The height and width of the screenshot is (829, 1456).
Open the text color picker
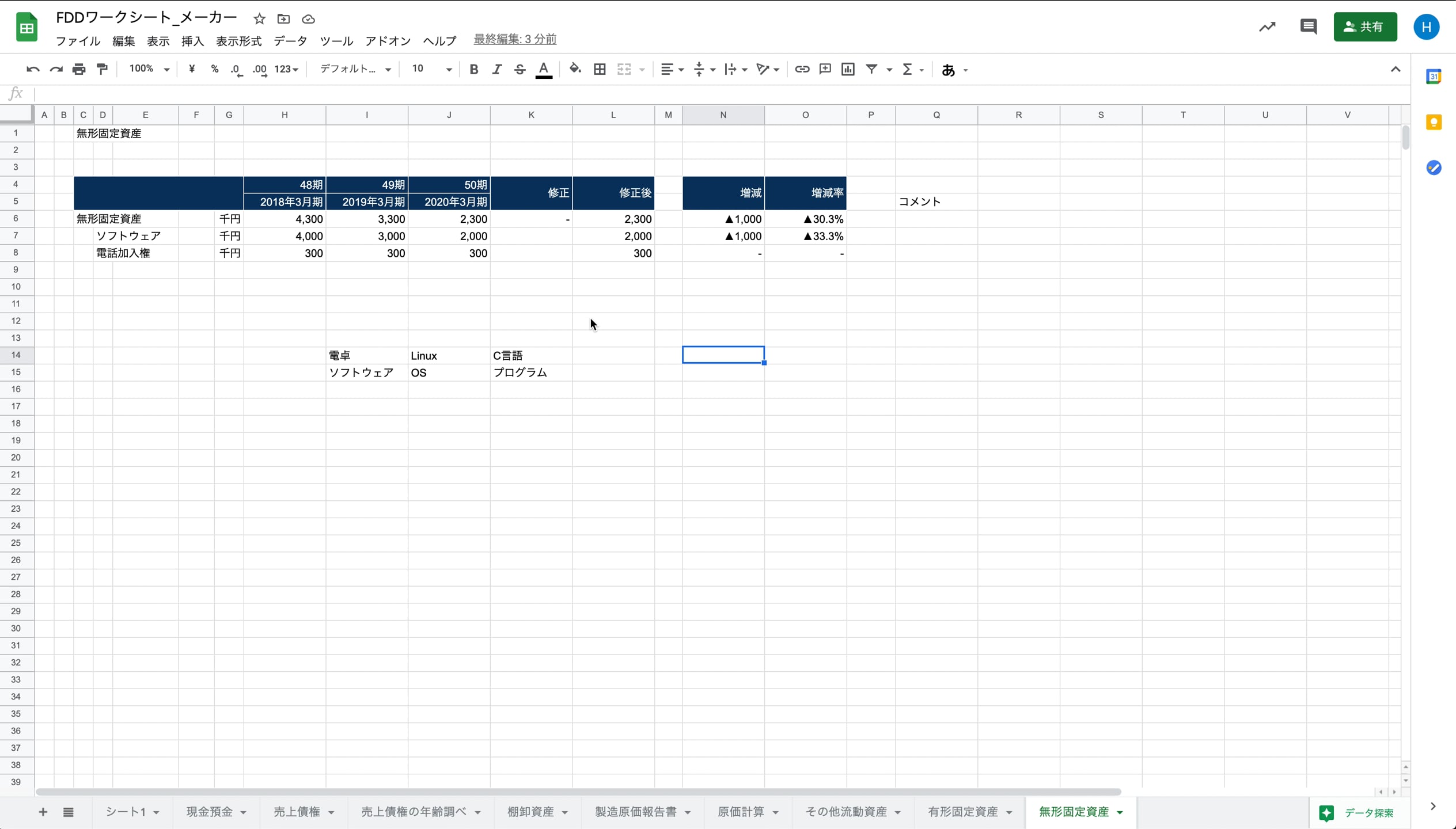point(543,69)
